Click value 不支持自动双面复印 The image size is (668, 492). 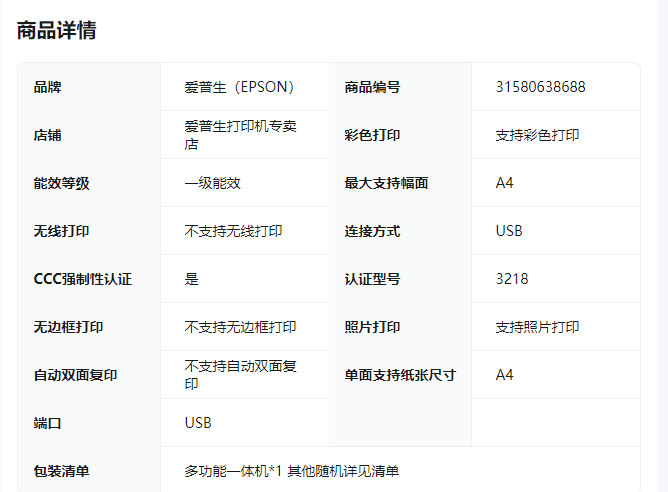240,375
